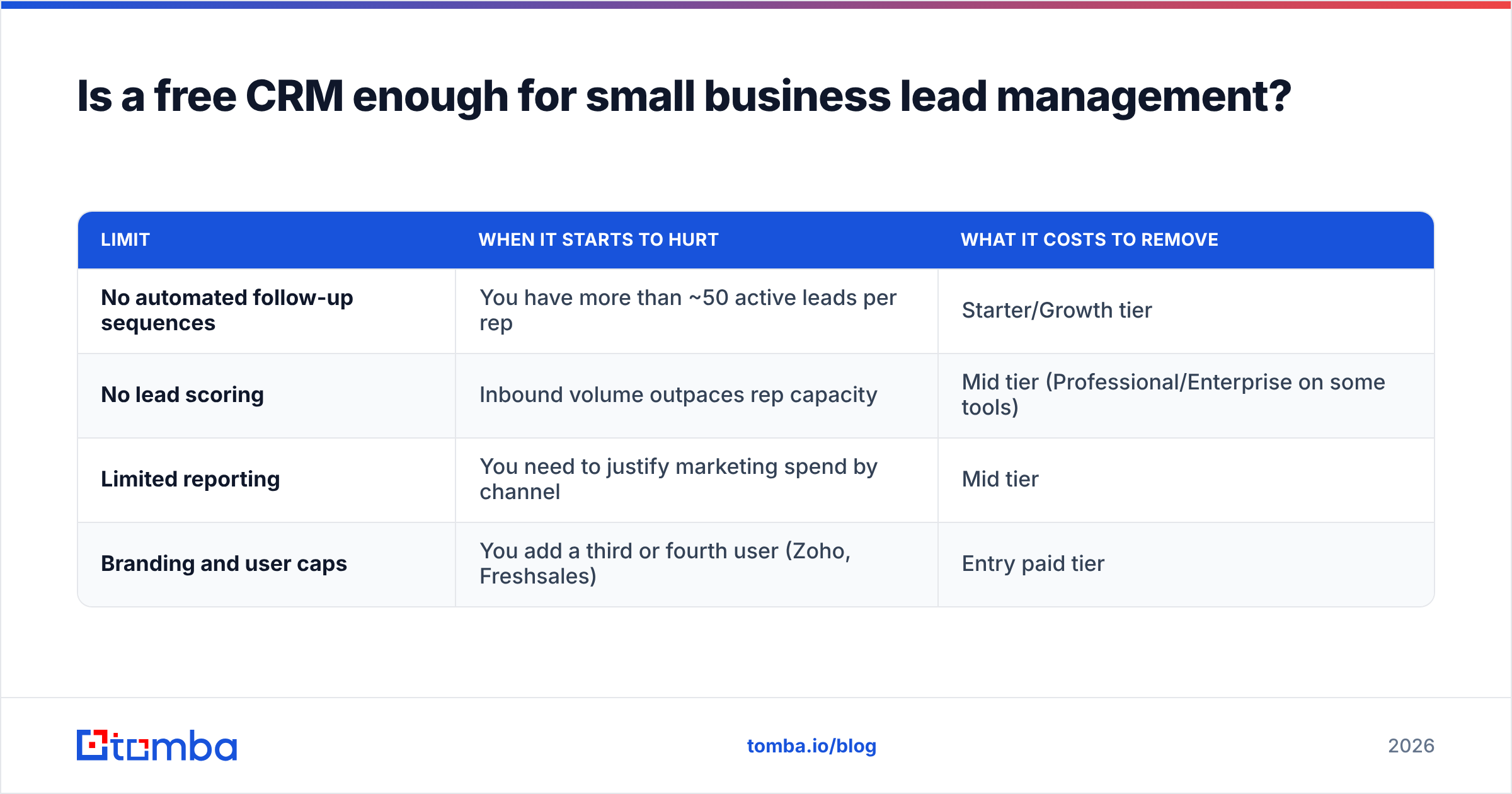Image resolution: width=1512 pixels, height=794 pixels.
Task: Select 'No automated follow-up sequences' cell
Action: (x=266, y=311)
